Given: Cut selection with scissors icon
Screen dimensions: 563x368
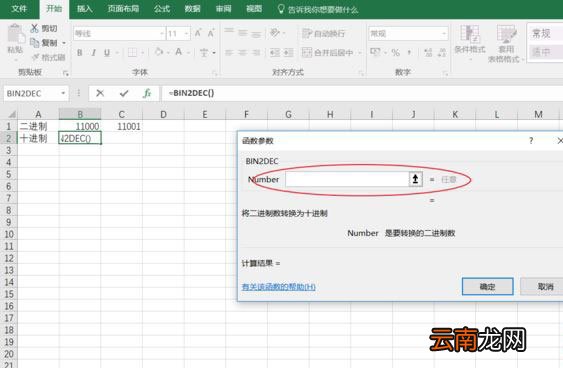Looking at the screenshot, I should [34, 28].
